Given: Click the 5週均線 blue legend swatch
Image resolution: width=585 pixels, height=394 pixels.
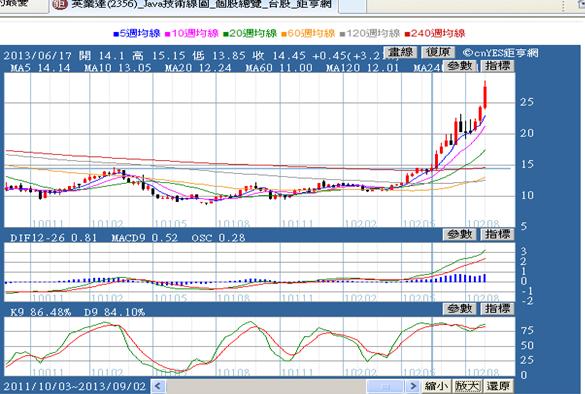Looking at the screenshot, I should click(116, 34).
